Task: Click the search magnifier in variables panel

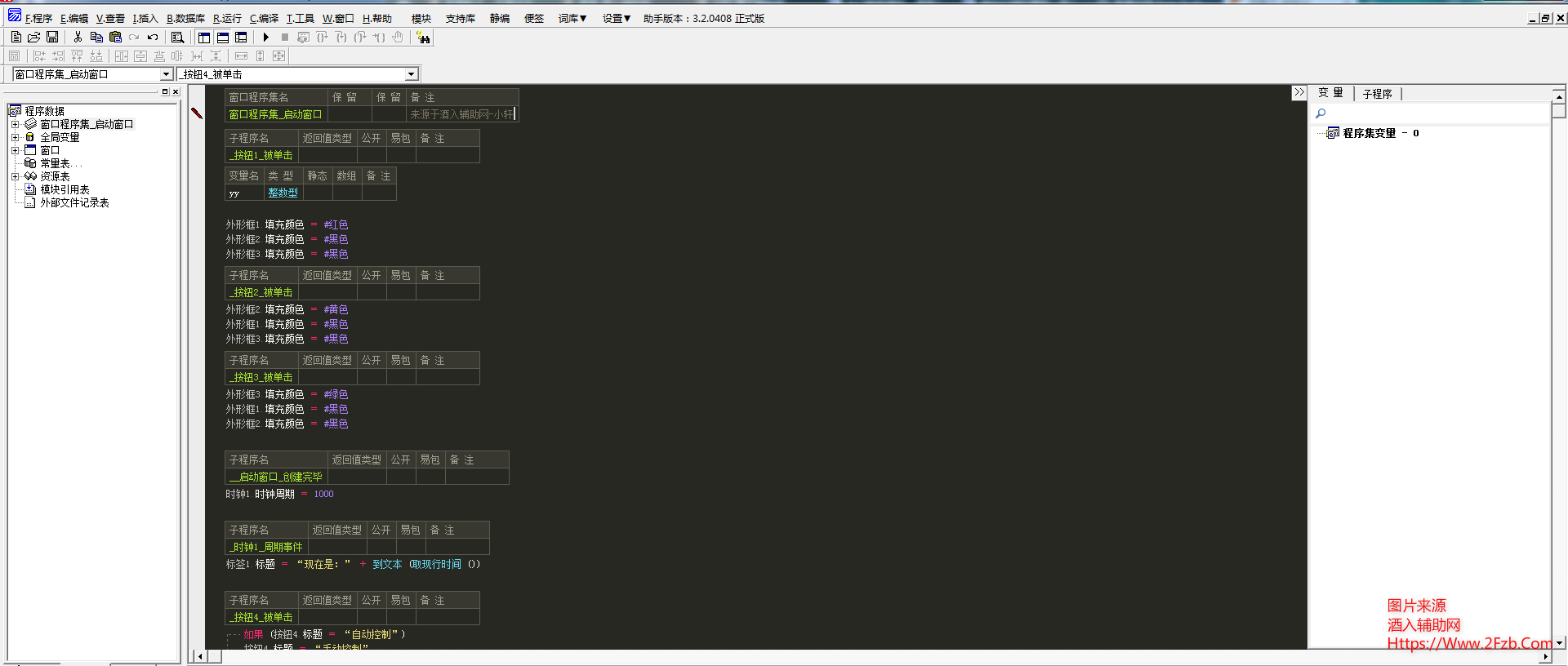Action: [x=1321, y=113]
